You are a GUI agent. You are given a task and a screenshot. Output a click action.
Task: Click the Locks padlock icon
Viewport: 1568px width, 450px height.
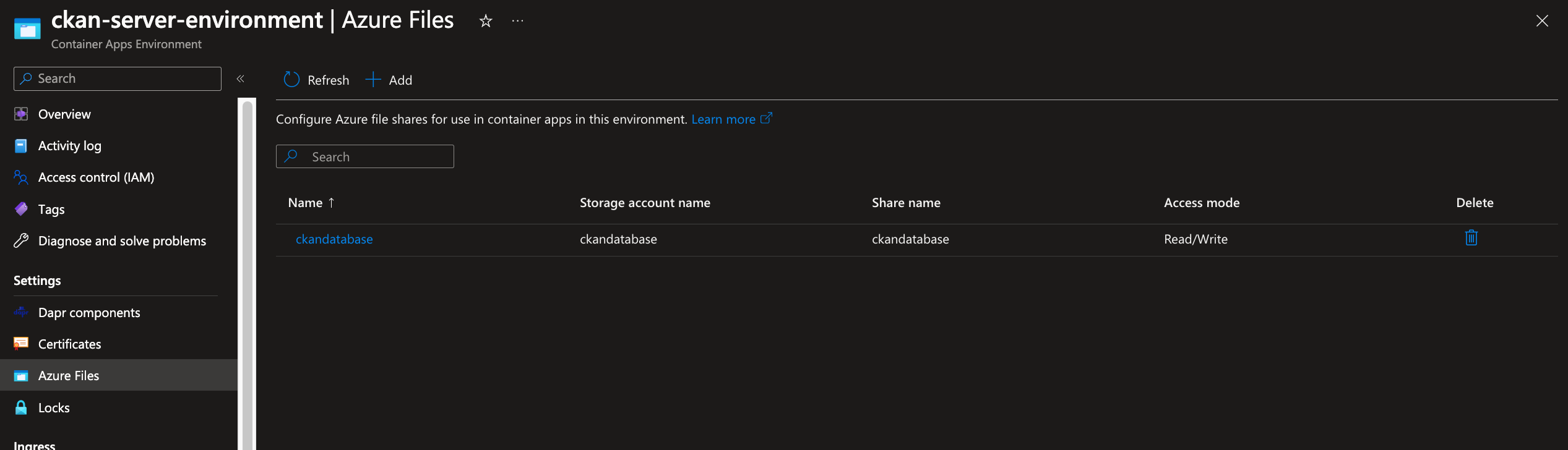[x=21, y=407]
